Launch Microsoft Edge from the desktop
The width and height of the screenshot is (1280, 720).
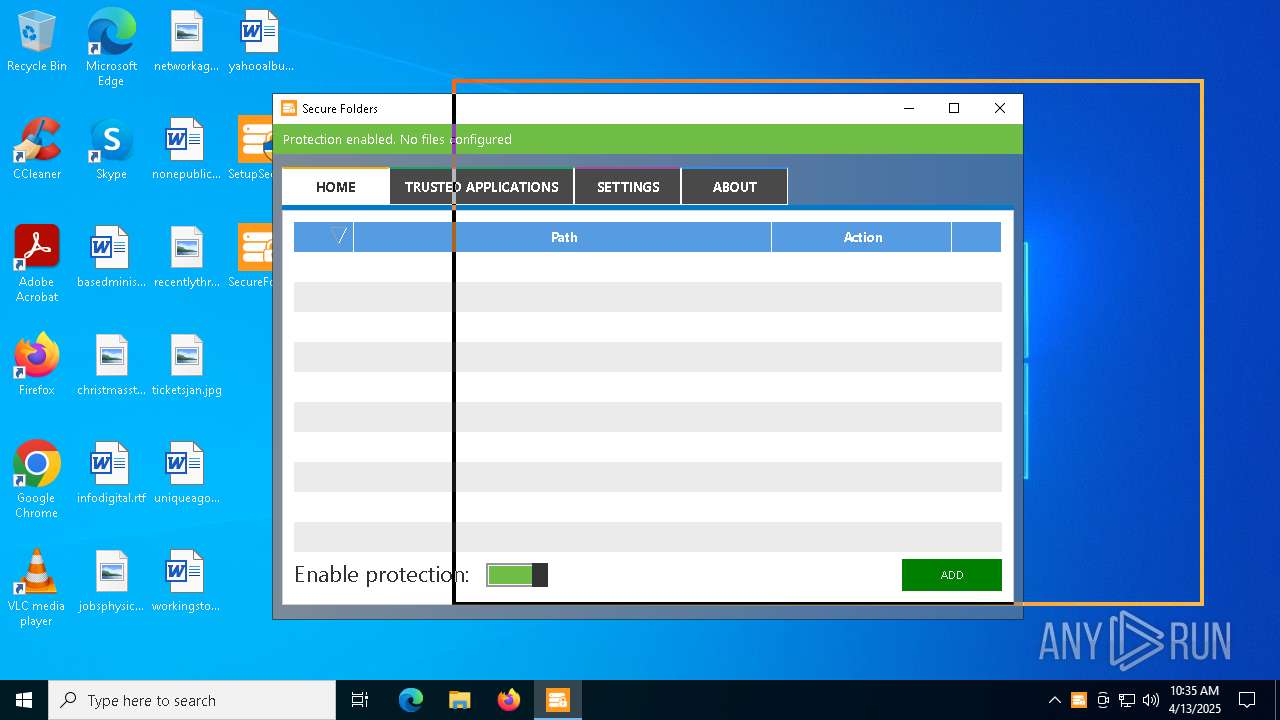pos(111,47)
